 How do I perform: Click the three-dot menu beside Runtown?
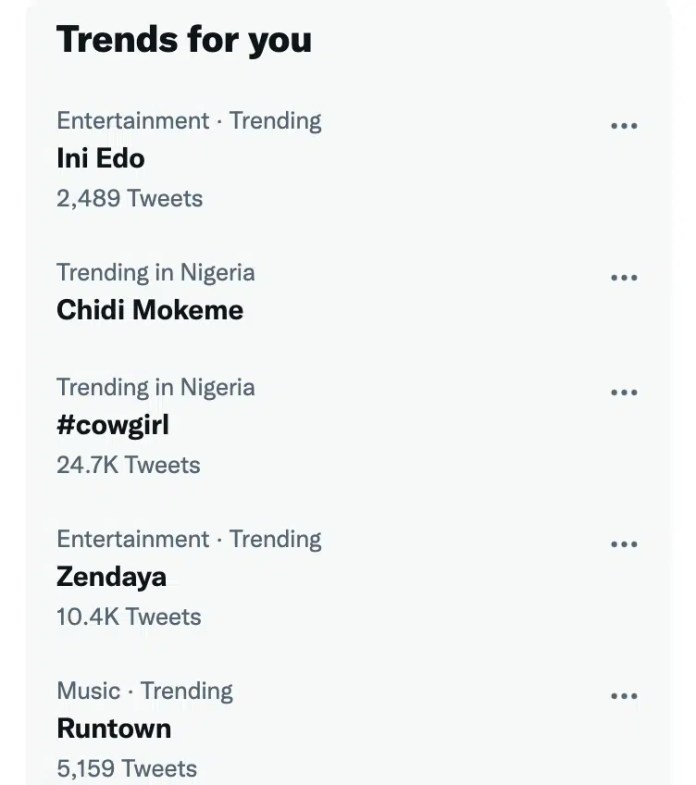point(623,697)
